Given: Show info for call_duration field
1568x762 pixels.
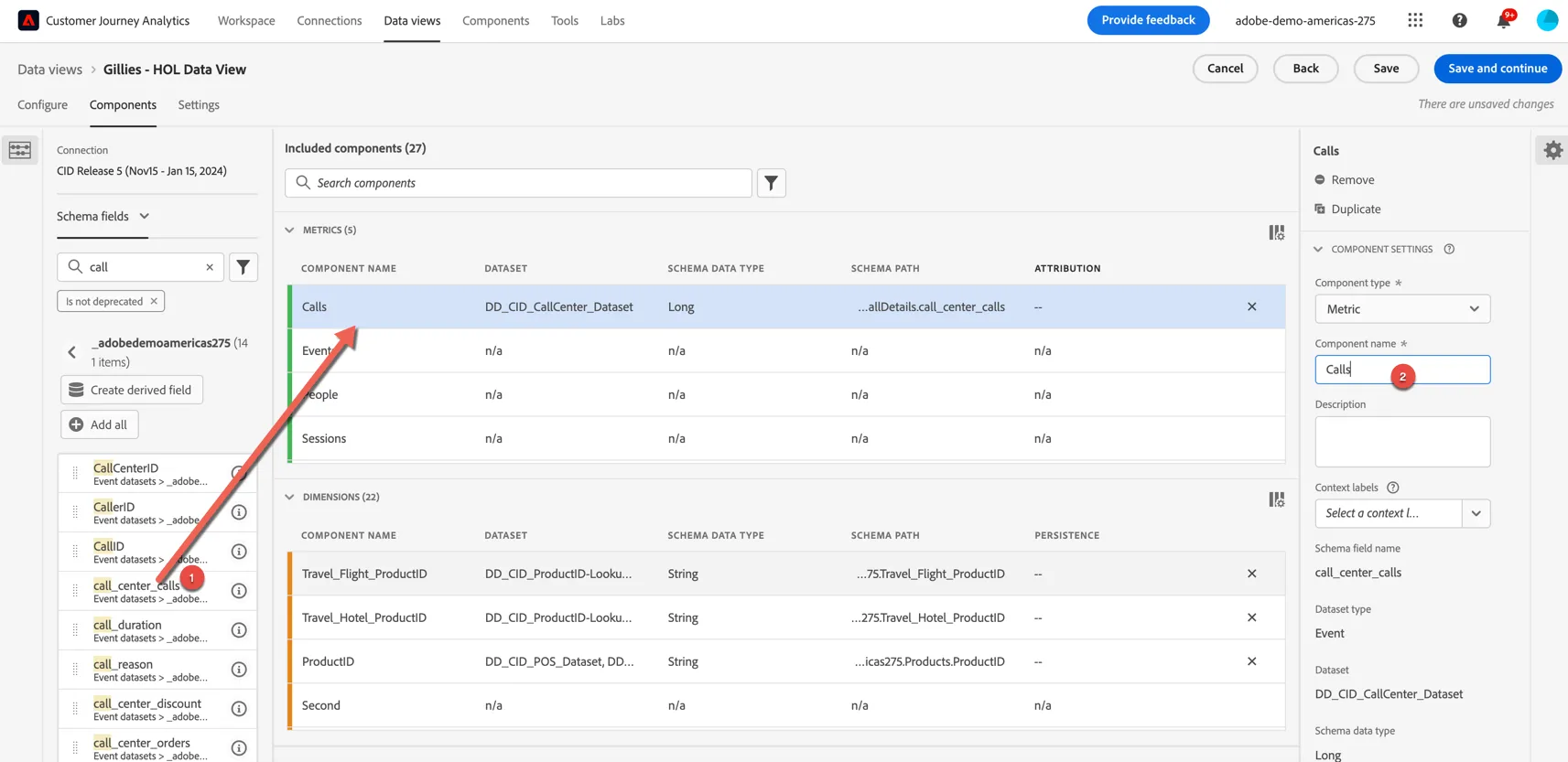Looking at the screenshot, I should (x=239, y=630).
